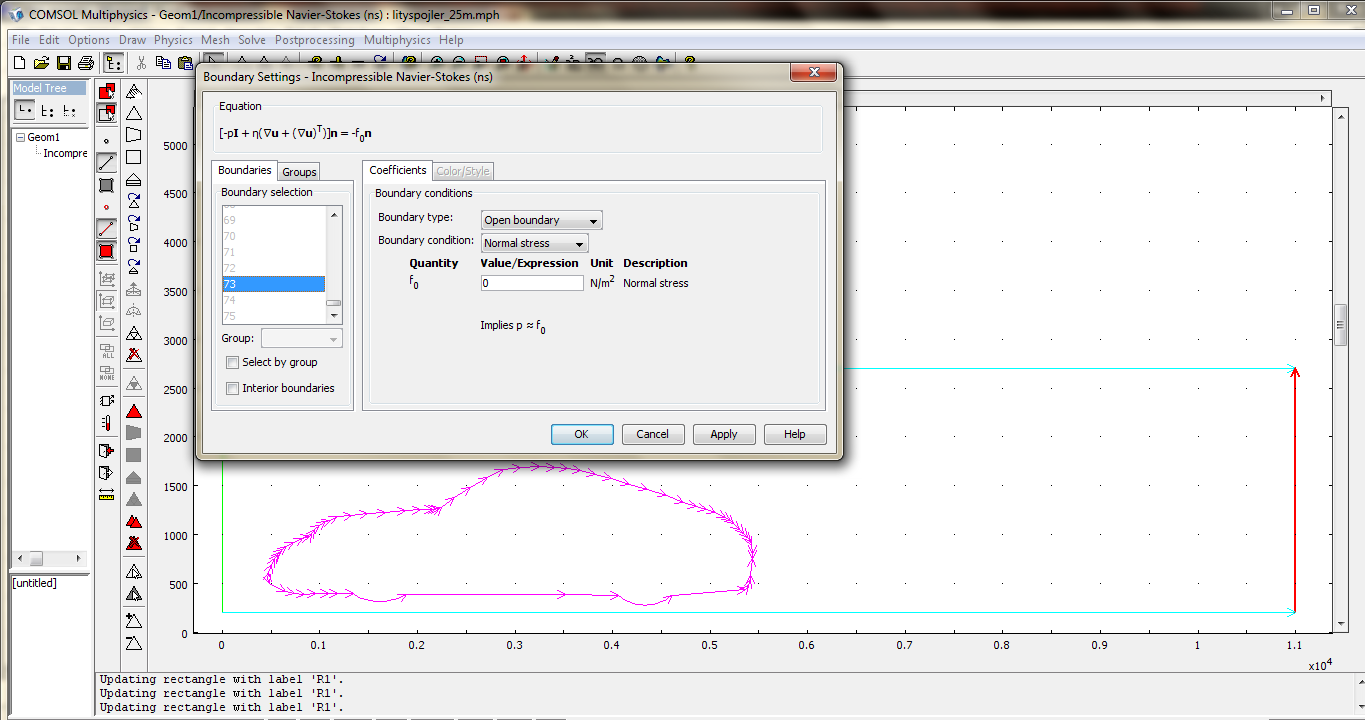1365x720 pixels.
Task: Save the model with the floppy disk icon
Action: (x=63, y=63)
